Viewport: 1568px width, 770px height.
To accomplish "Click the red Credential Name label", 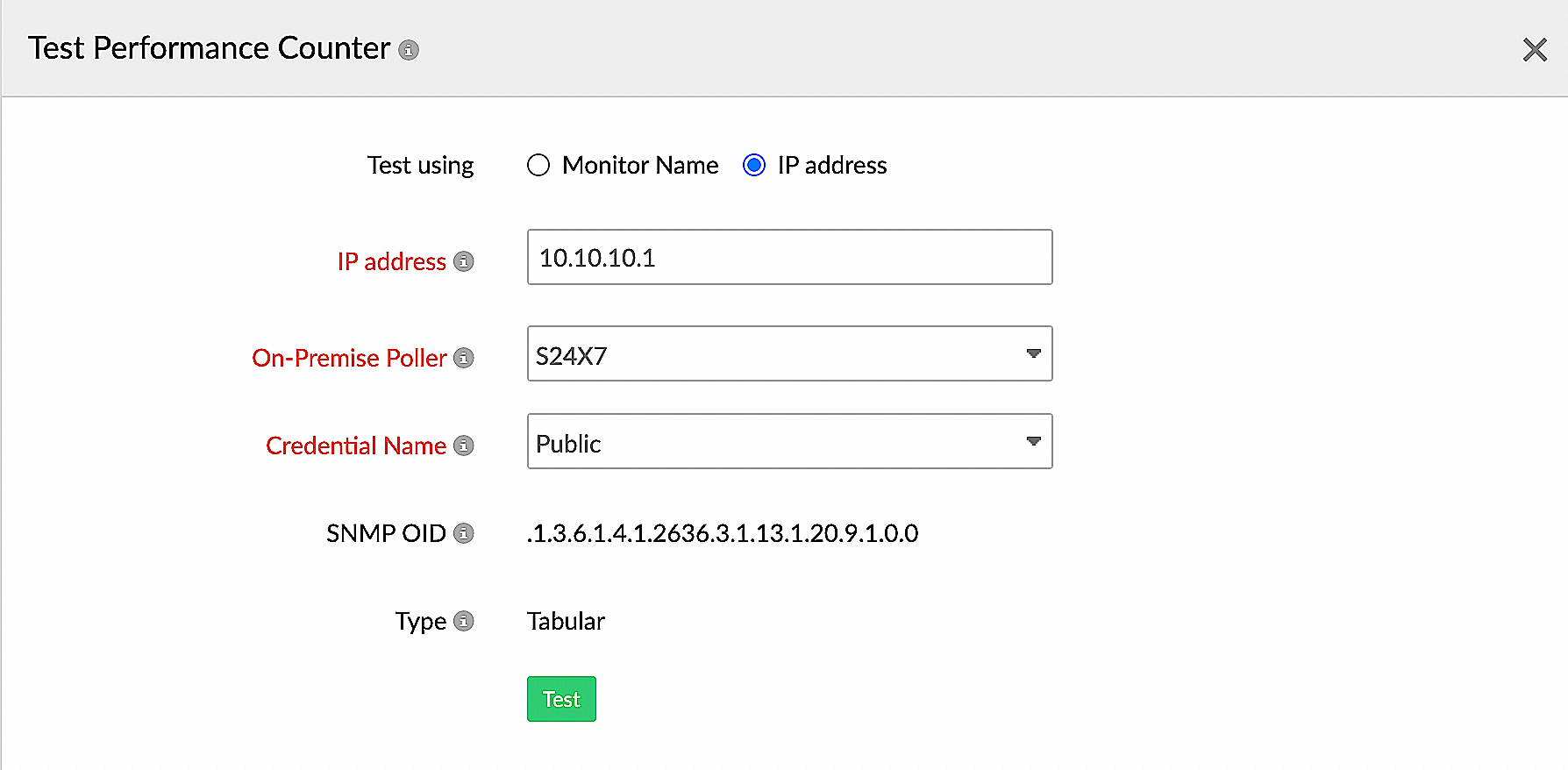I will pyautogui.click(x=356, y=446).
